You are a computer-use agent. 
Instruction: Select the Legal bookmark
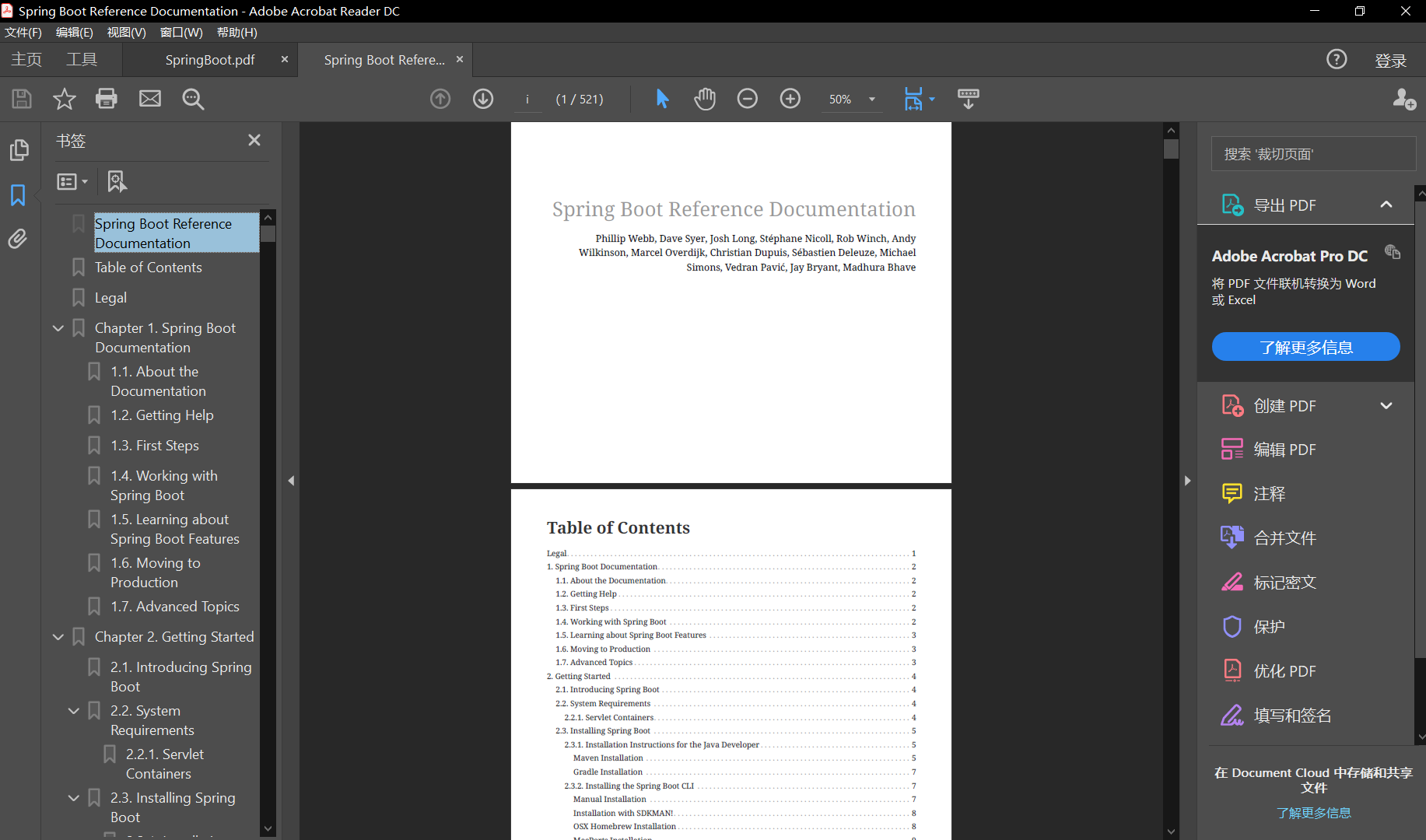(110, 298)
